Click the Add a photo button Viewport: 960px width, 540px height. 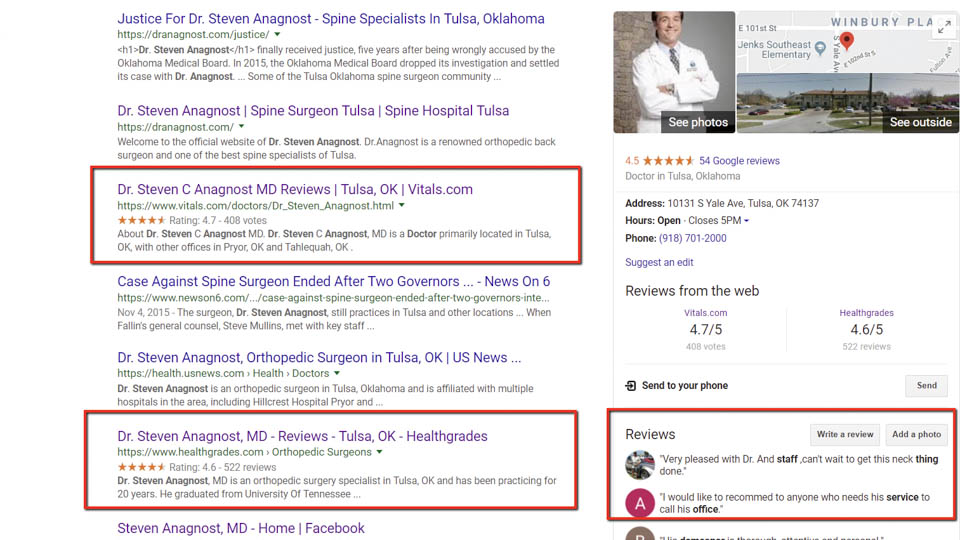[917, 435]
